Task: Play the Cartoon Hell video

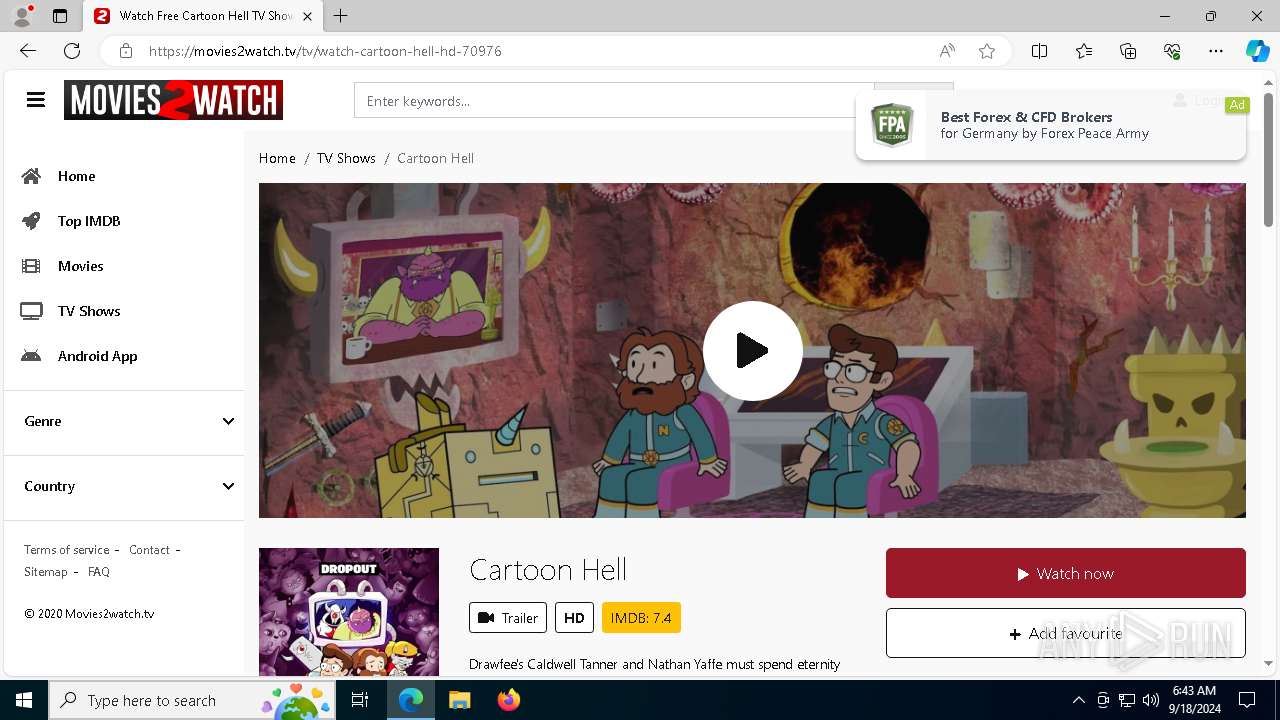Action: 752,351
